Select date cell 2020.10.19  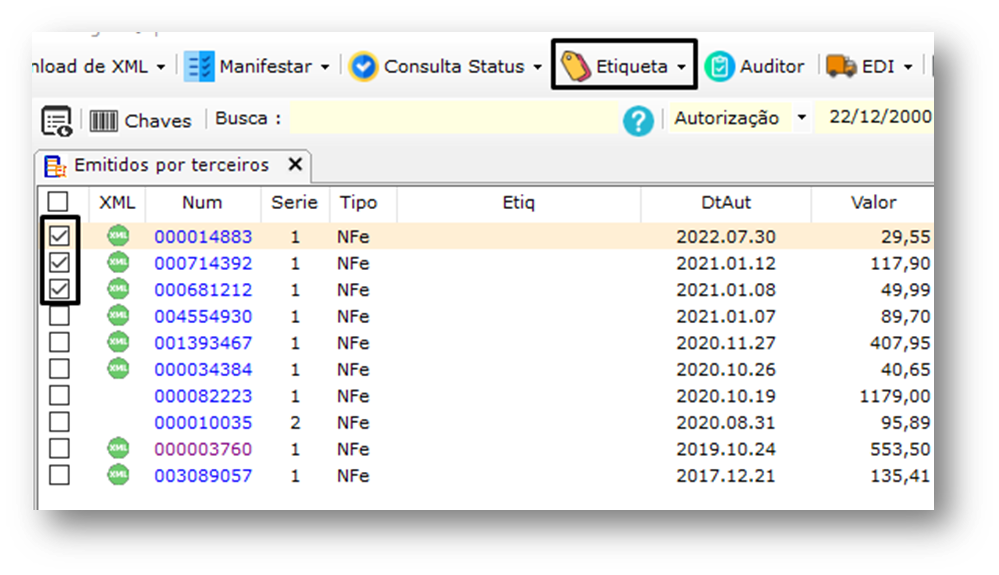[x=726, y=396]
